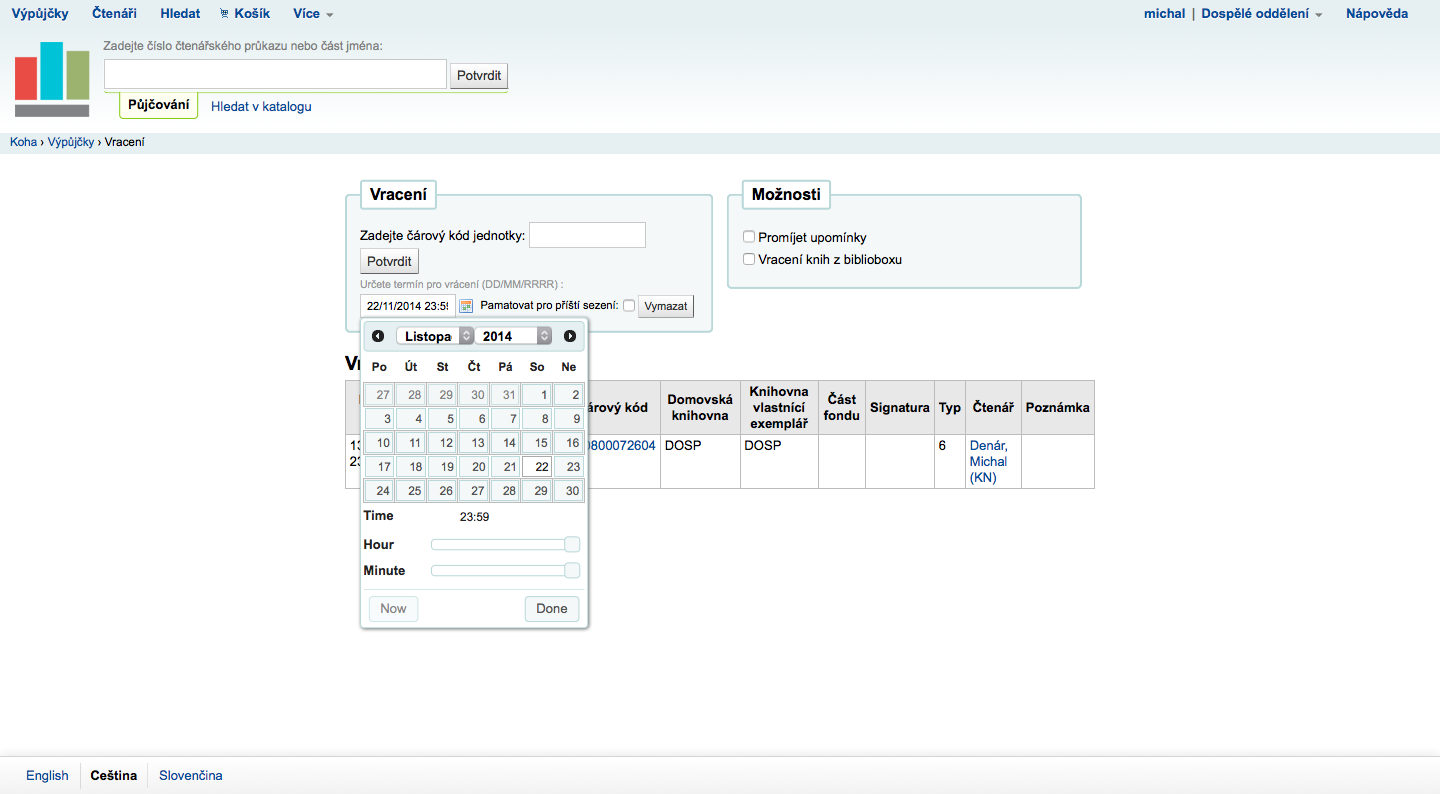Viewport: 1440px width, 794px height.
Task: Click the calendar icon beside the date field
Action: click(466, 306)
